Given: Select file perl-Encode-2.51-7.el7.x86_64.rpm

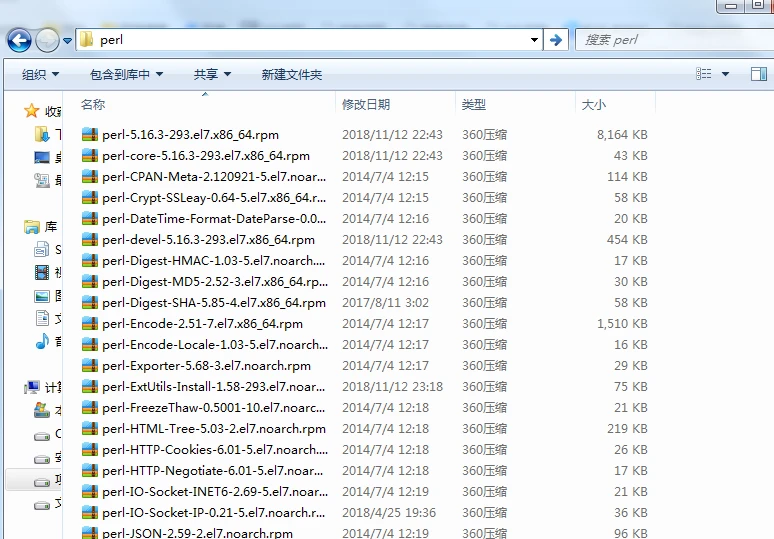Looking at the screenshot, I should [202, 323].
